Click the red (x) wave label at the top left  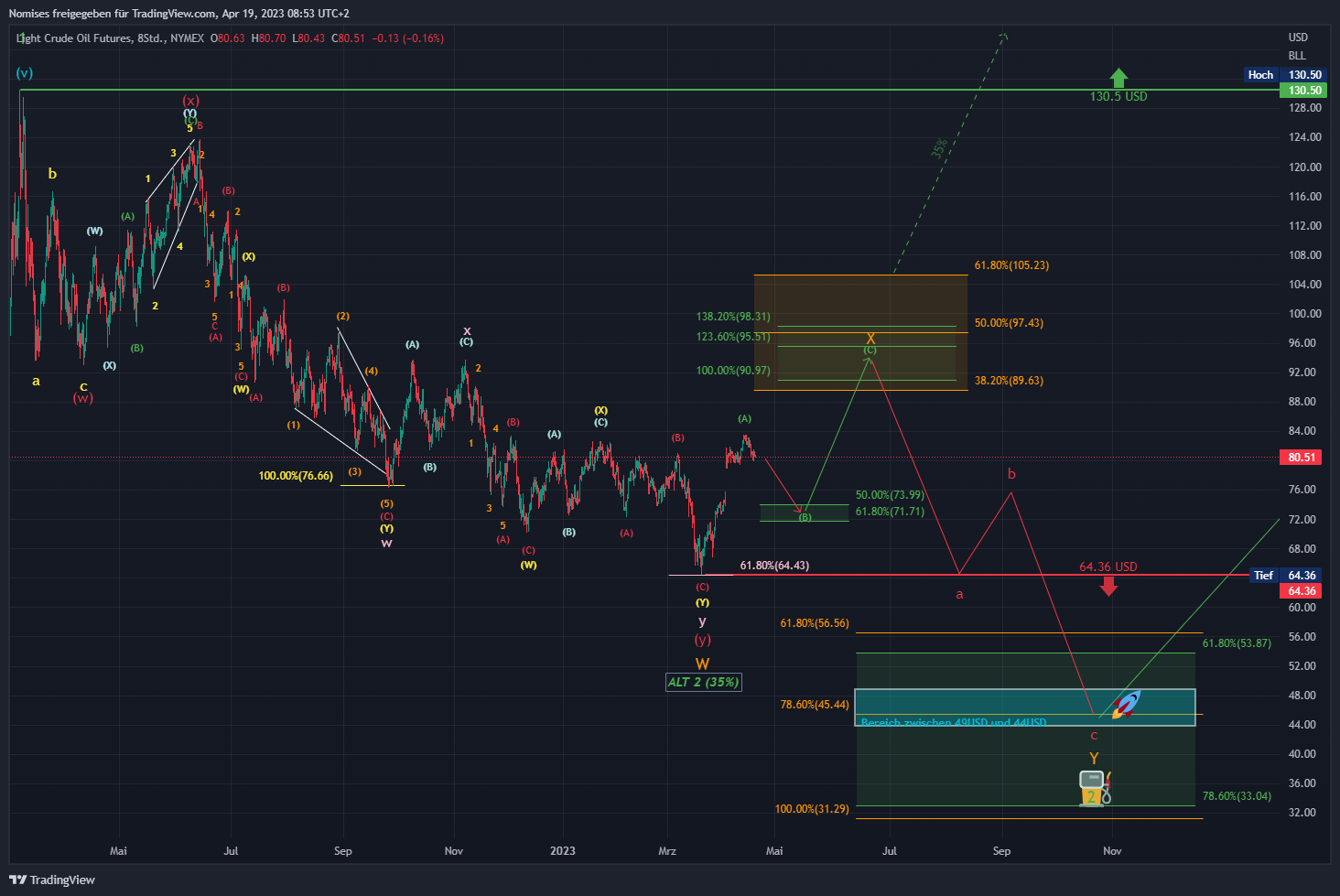(x=190, y=101)
